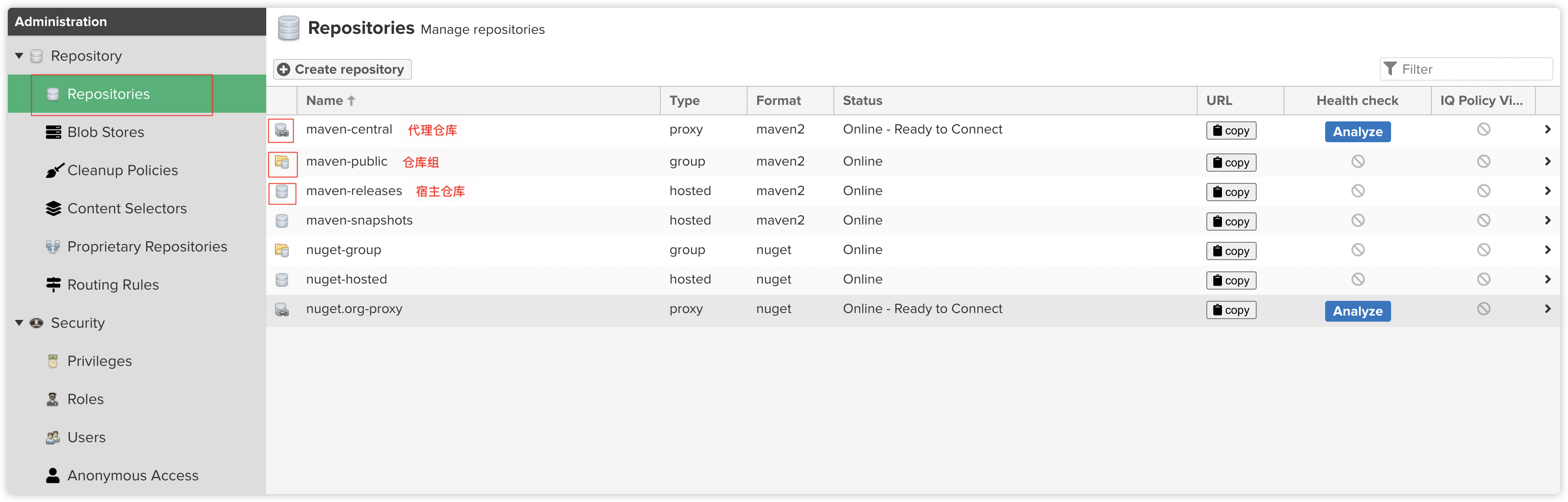Click the Health check column header
Image resolution: width=1568 pixels, height=502 pixels.
1357,101
